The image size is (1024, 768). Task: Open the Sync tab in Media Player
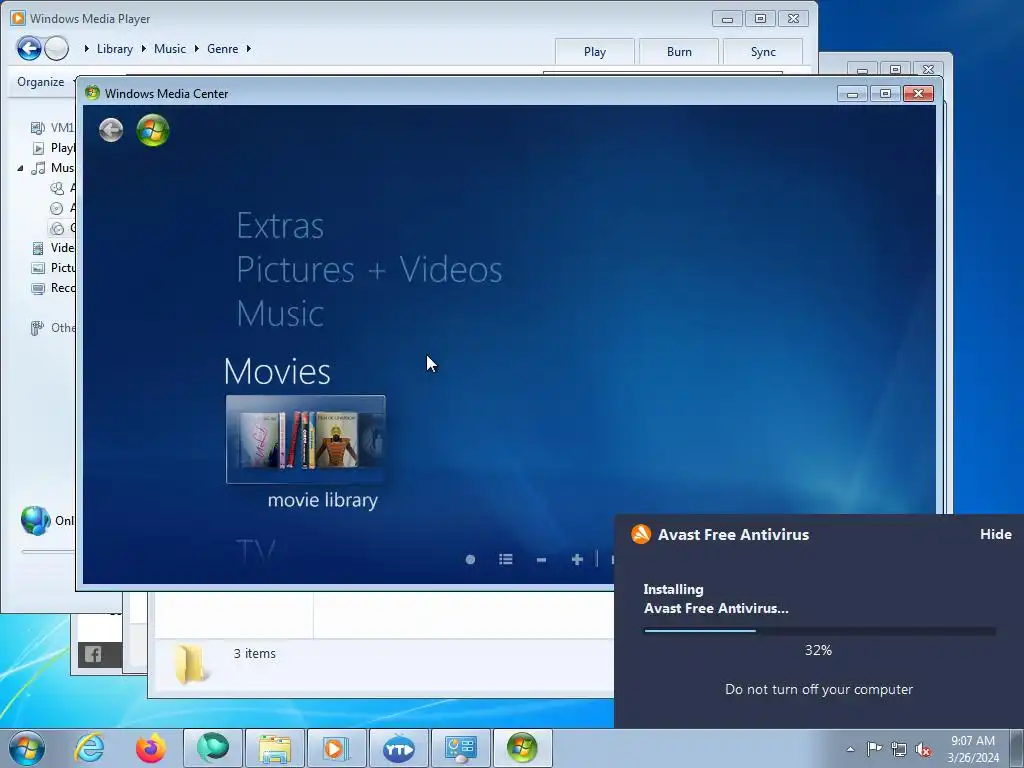tap(763, 52)
